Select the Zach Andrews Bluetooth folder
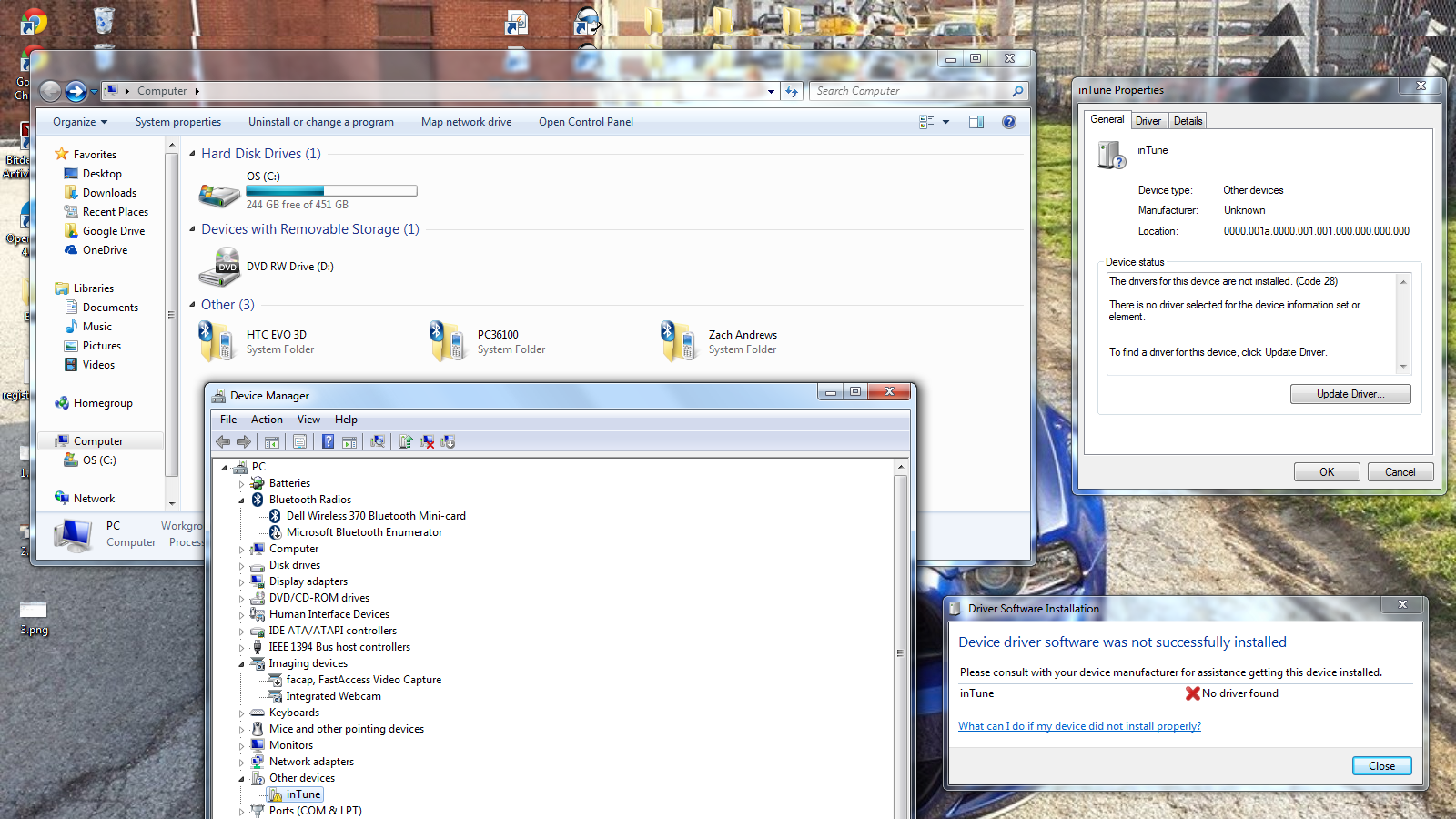 point(720,341)
